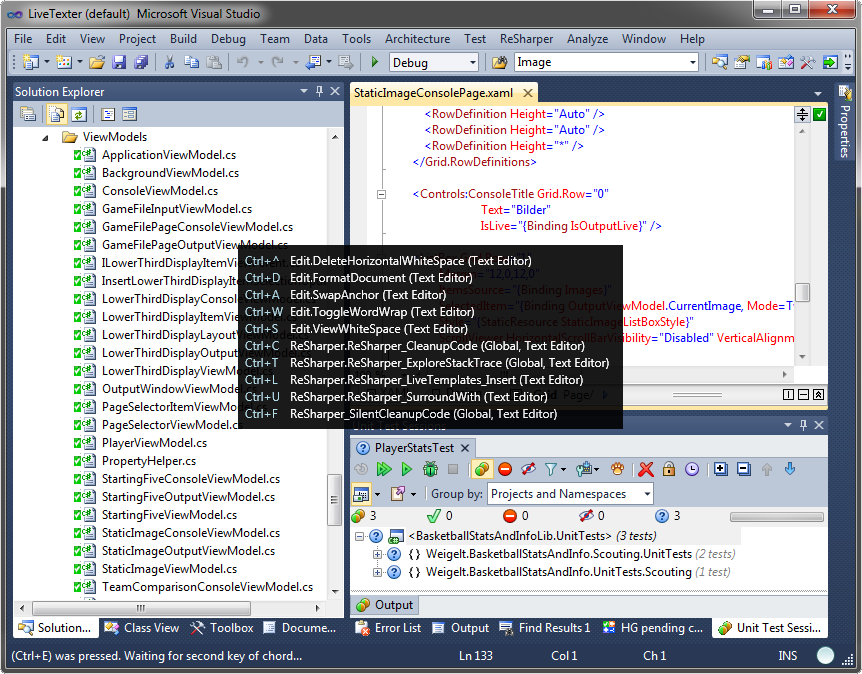Open the Error List tab
The image size is (862, 674).
(x=388, y=628)
